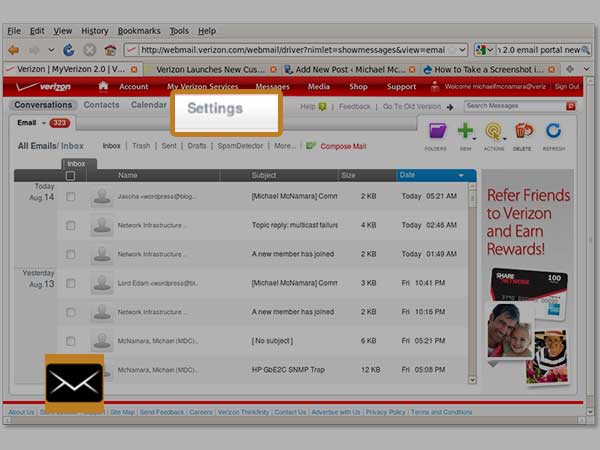Check the Lord Edam email checkbox
This screenshot has width=600, height=450.
70,283
